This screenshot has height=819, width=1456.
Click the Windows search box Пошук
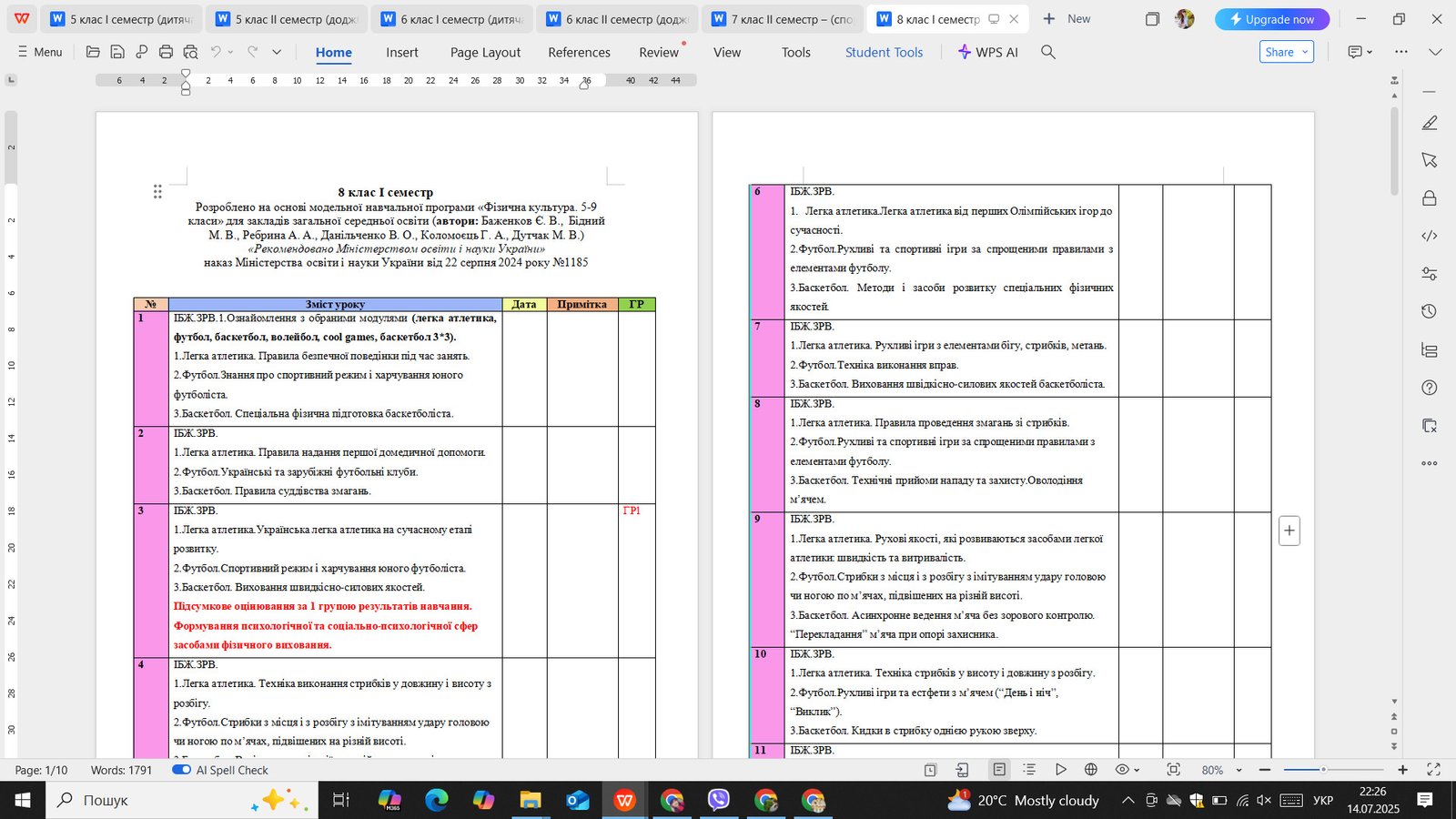click(181, 800)
